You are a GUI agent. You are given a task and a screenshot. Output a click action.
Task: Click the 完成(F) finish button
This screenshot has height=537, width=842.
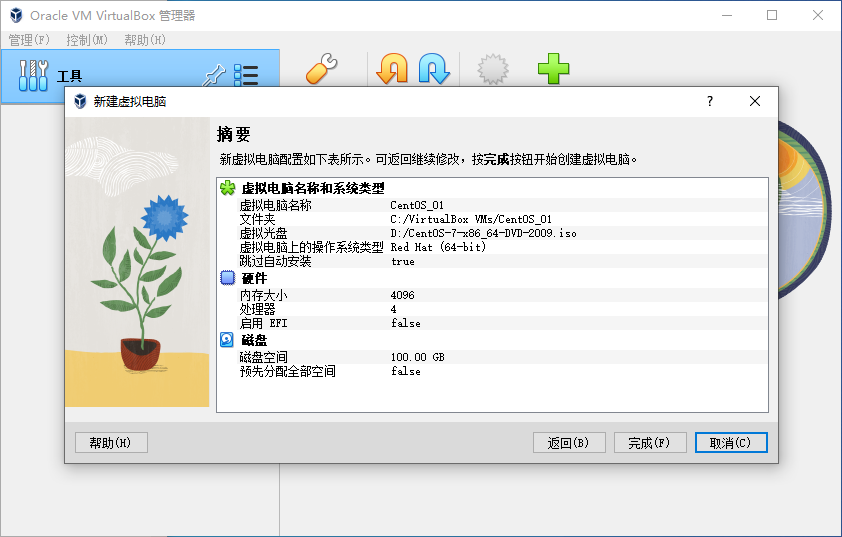[650, 443]
